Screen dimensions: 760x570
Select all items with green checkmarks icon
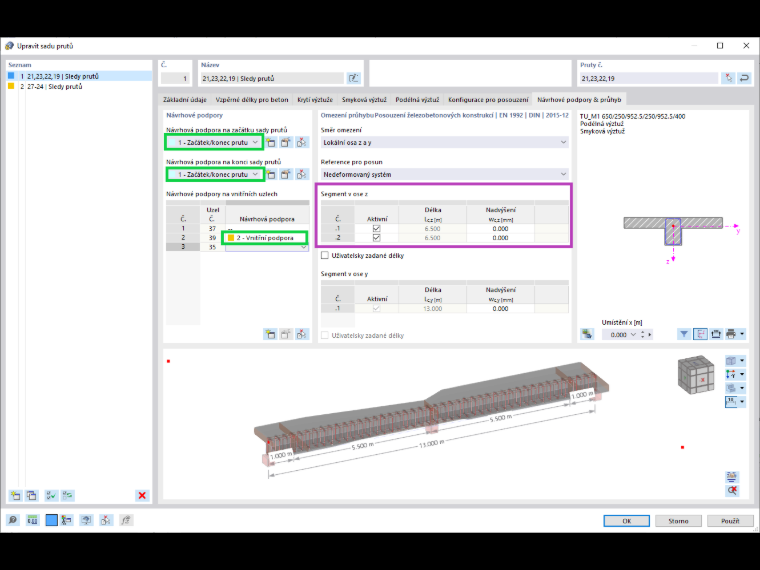pos(51,495)
